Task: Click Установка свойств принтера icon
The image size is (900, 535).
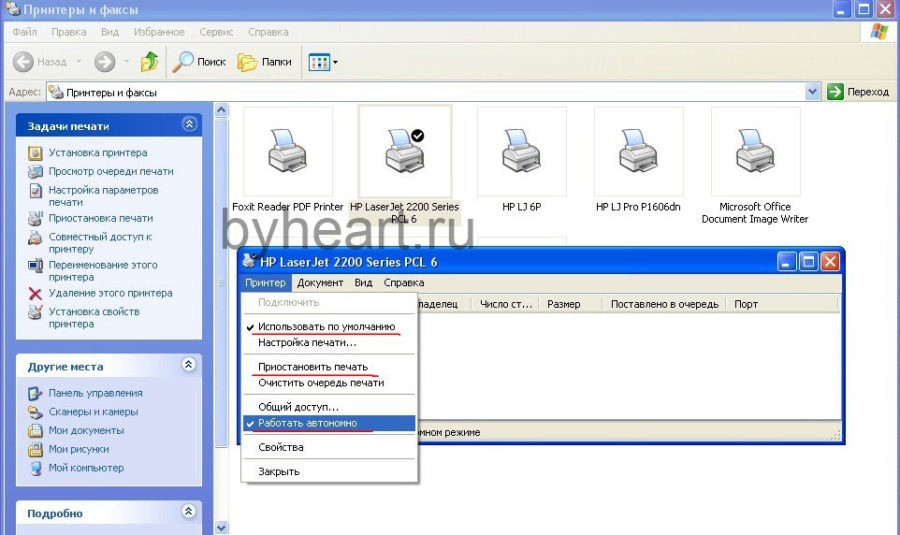Action: click(x=35, y=312)
